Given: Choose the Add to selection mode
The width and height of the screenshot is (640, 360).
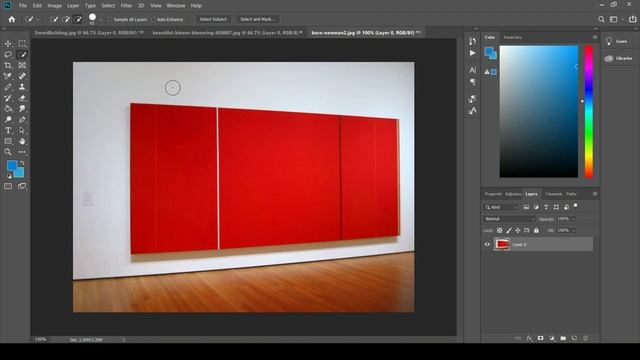Looking at the screenshot, I should point(66,19).
